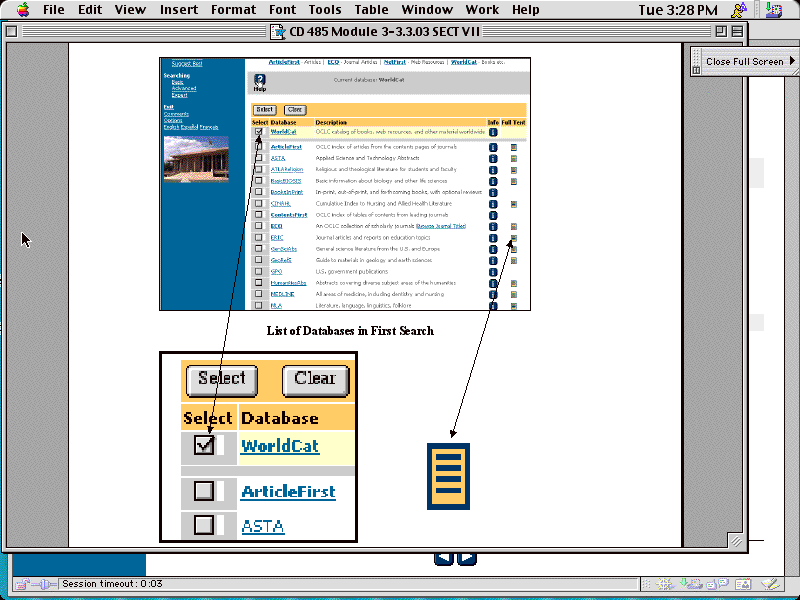Click the info icon in BooksInPrint row

click(493, 193)
